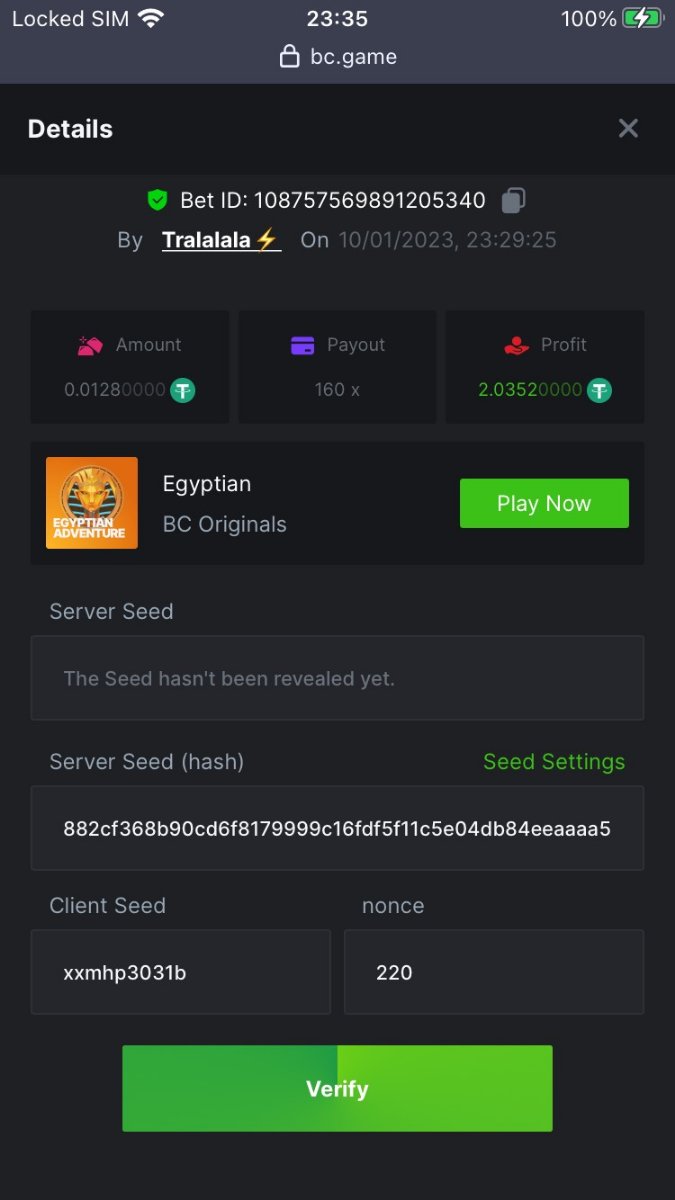
Task: Tap the Tether coin beside the Profit value
Action: tap(599, 390)
